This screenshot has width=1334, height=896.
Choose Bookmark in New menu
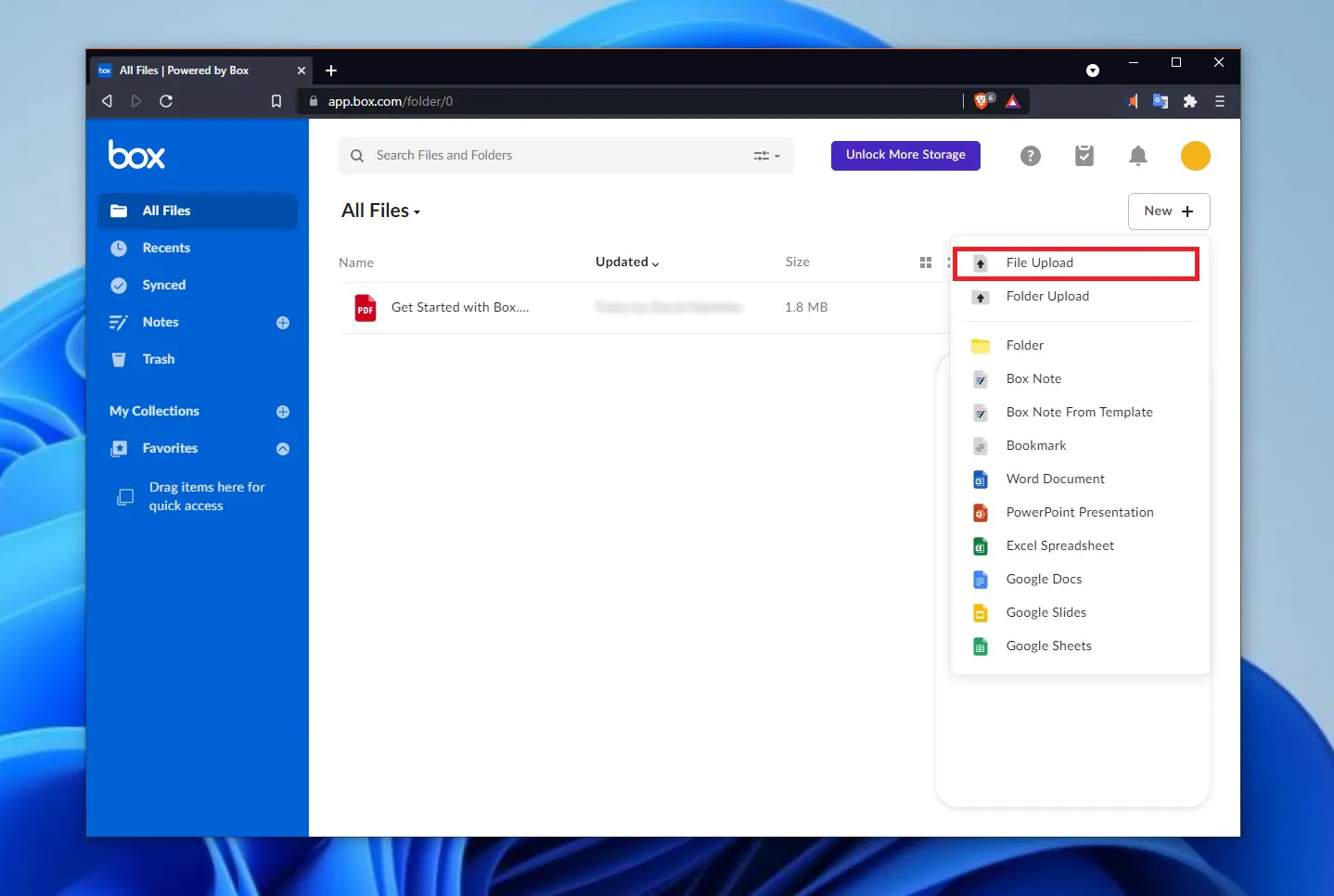1080,446
